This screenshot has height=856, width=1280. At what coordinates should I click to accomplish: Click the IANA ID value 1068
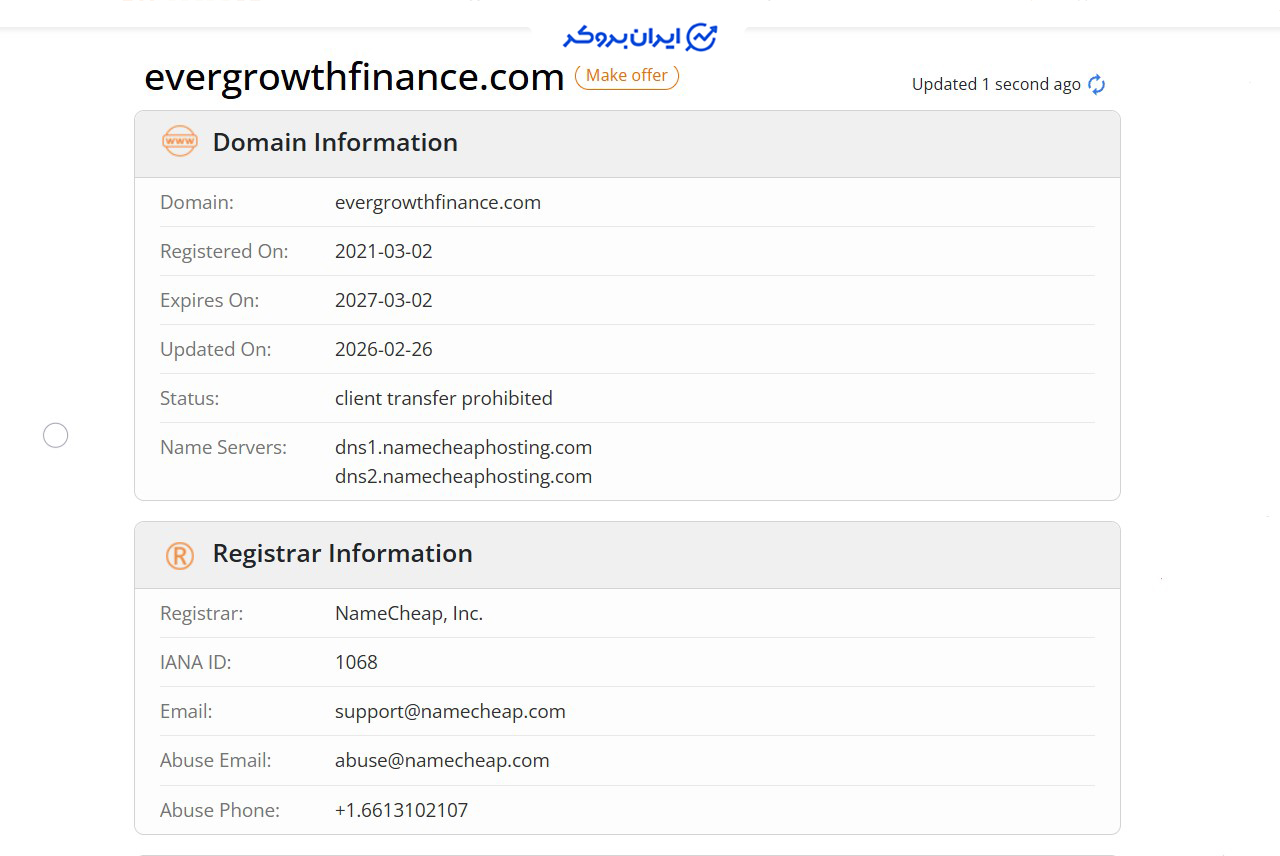tap(356, 662)
